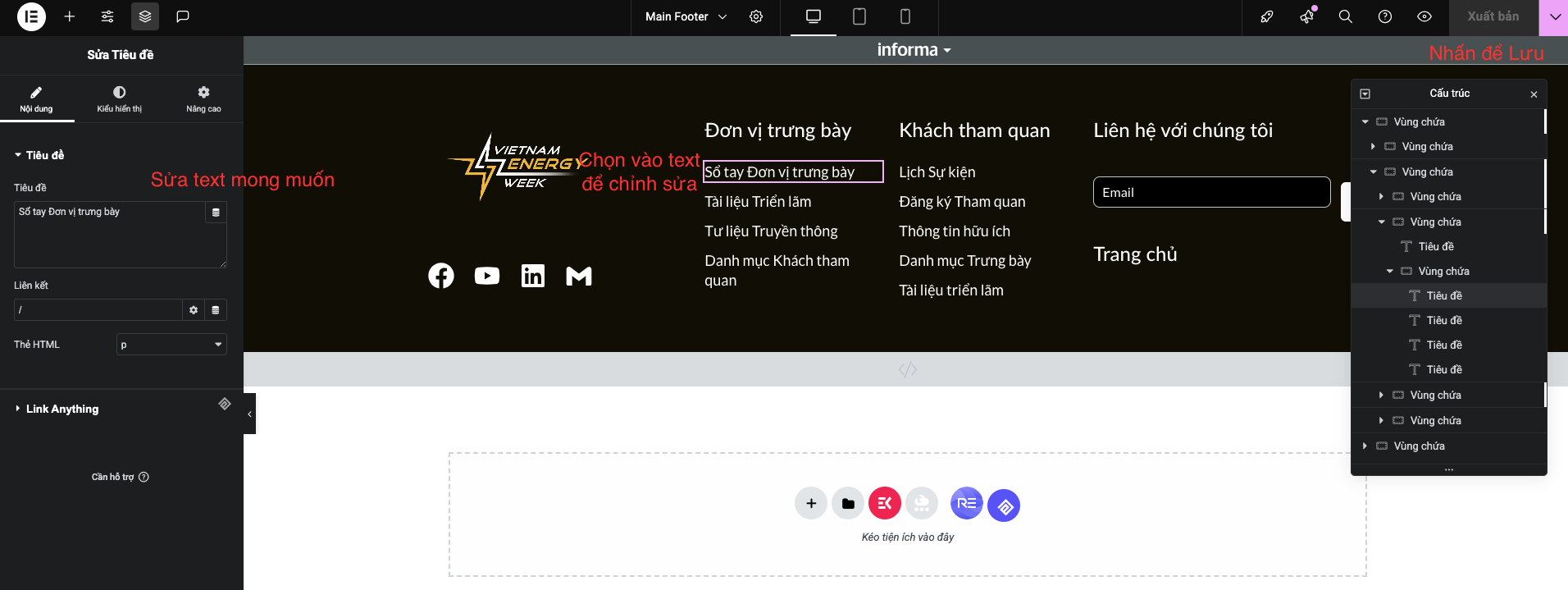Open the Finder search magnifier icon
This screenshot has height=590, width=1568.
1346,16
